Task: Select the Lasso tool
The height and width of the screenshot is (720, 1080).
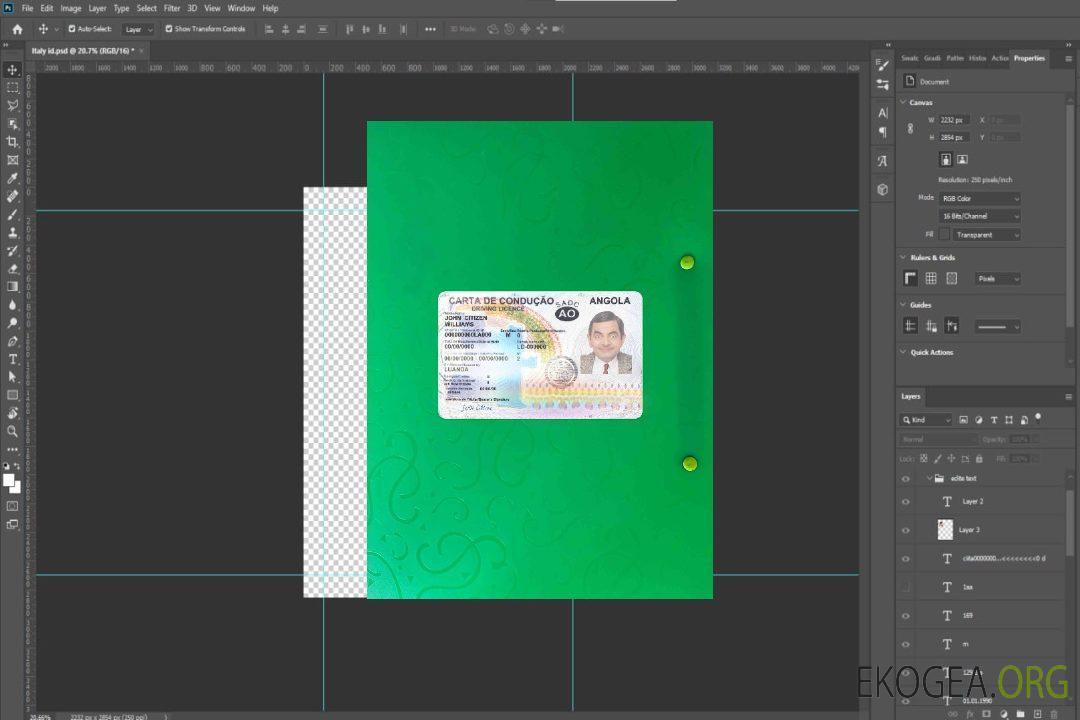Action: 12,105
